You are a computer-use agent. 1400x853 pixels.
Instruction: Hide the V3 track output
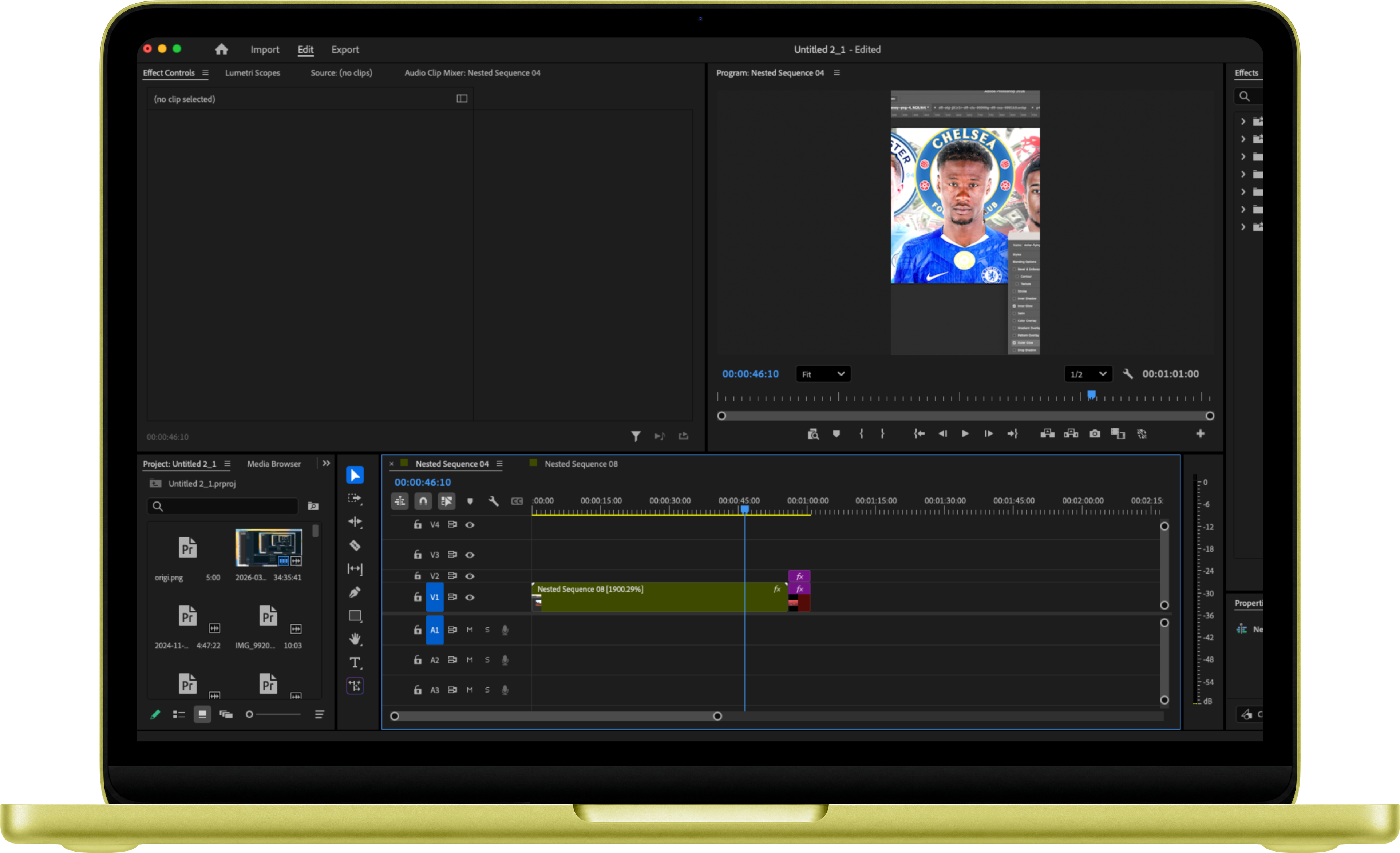tap(470, 555)
